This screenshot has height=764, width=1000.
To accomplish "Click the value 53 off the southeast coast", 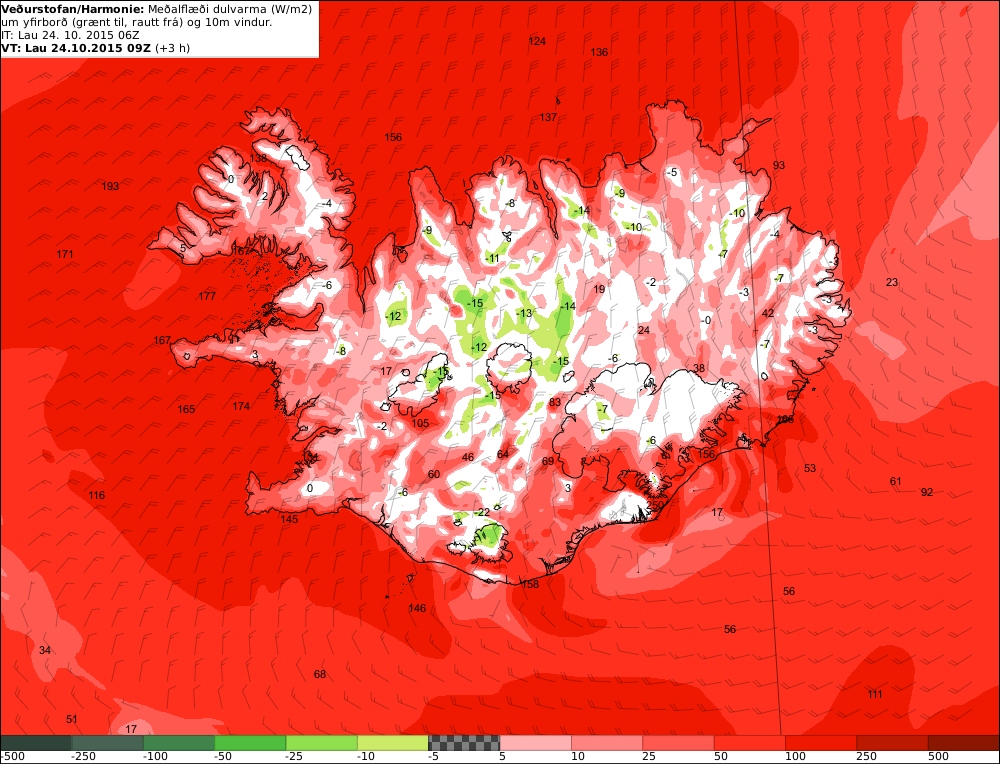I will pyautogui.click(x=810, y=468).
